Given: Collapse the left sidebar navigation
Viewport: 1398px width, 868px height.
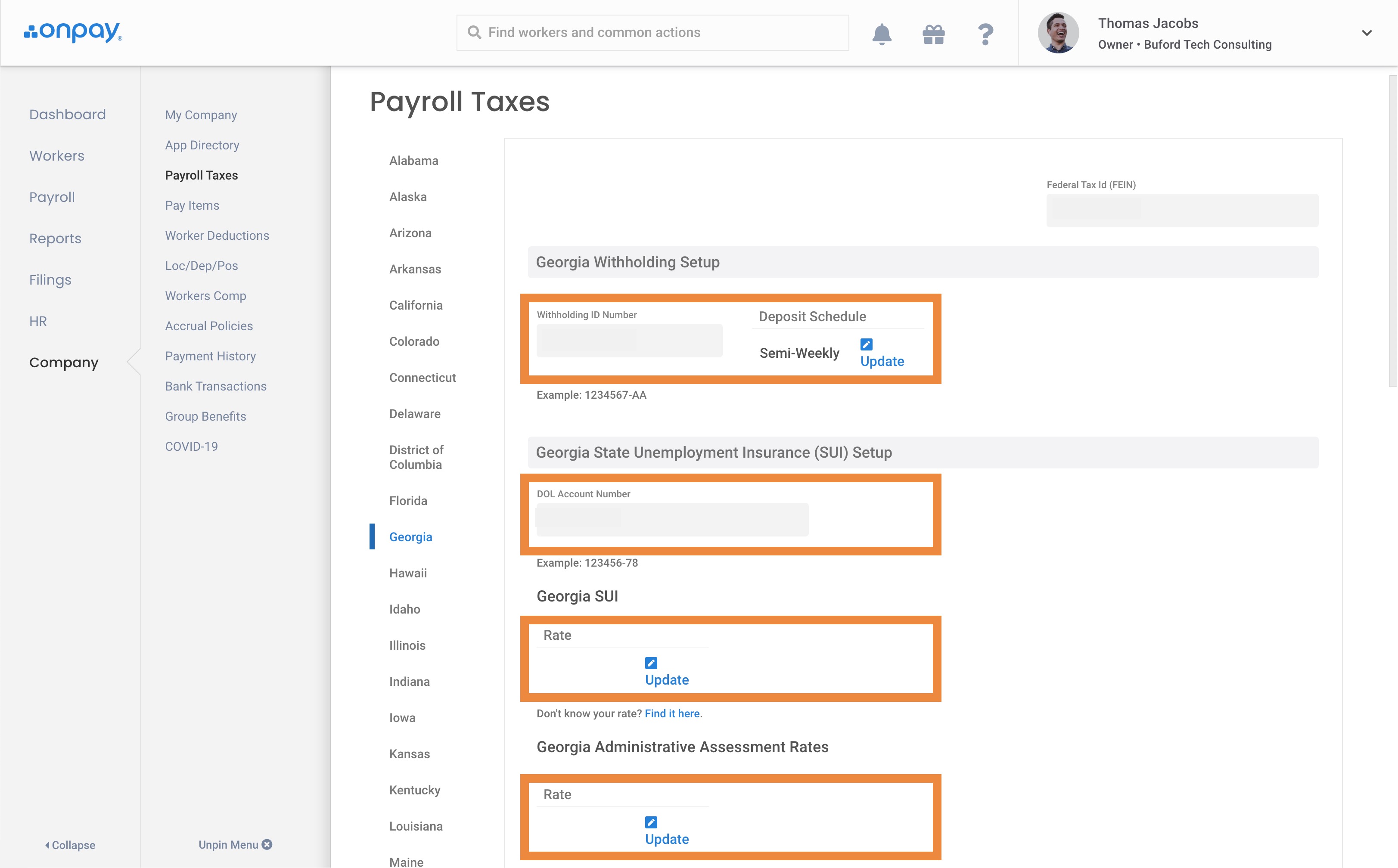Looking at the screenshot, I should (x=70, y=845).
